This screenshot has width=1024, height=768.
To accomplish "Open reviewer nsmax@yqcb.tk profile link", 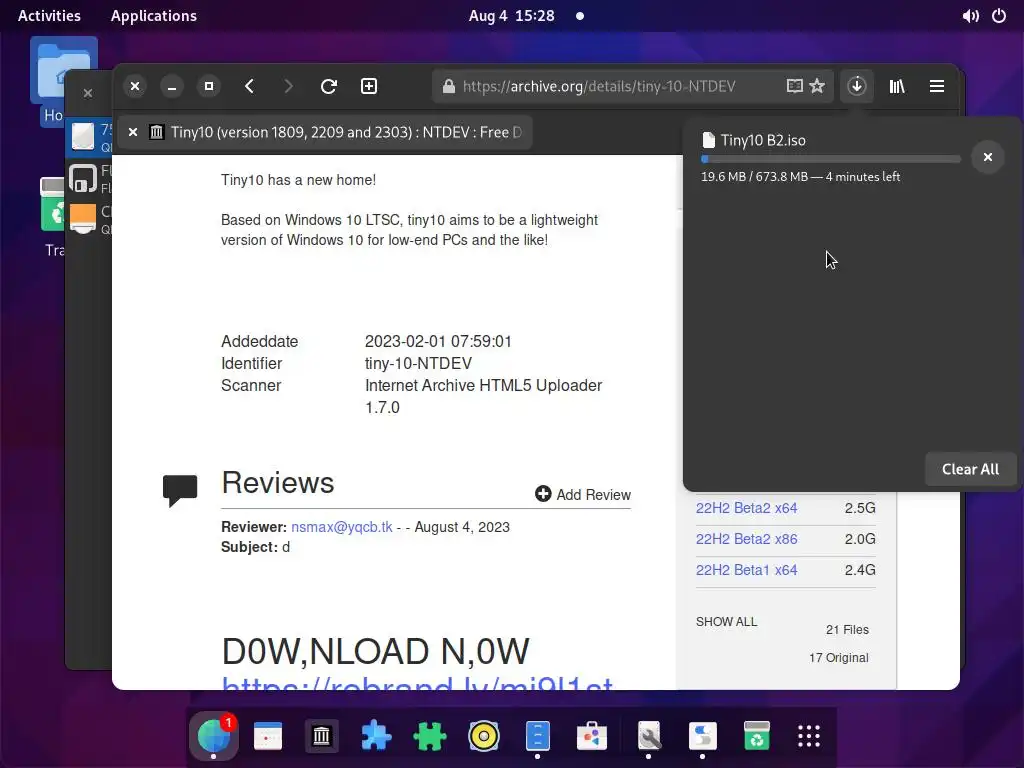I will [x=342, y=527].
